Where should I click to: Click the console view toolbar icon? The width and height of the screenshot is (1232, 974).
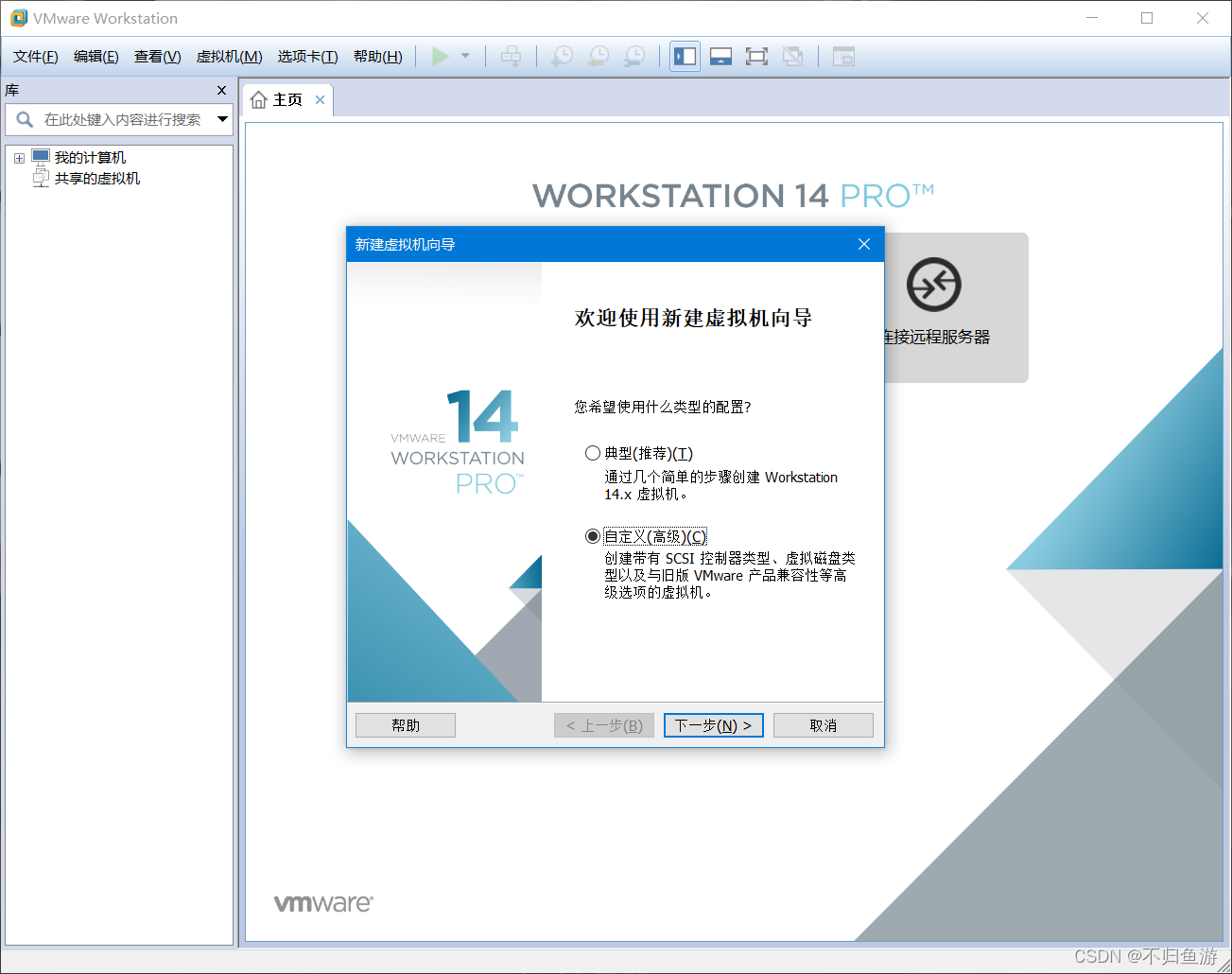point(843,57)
